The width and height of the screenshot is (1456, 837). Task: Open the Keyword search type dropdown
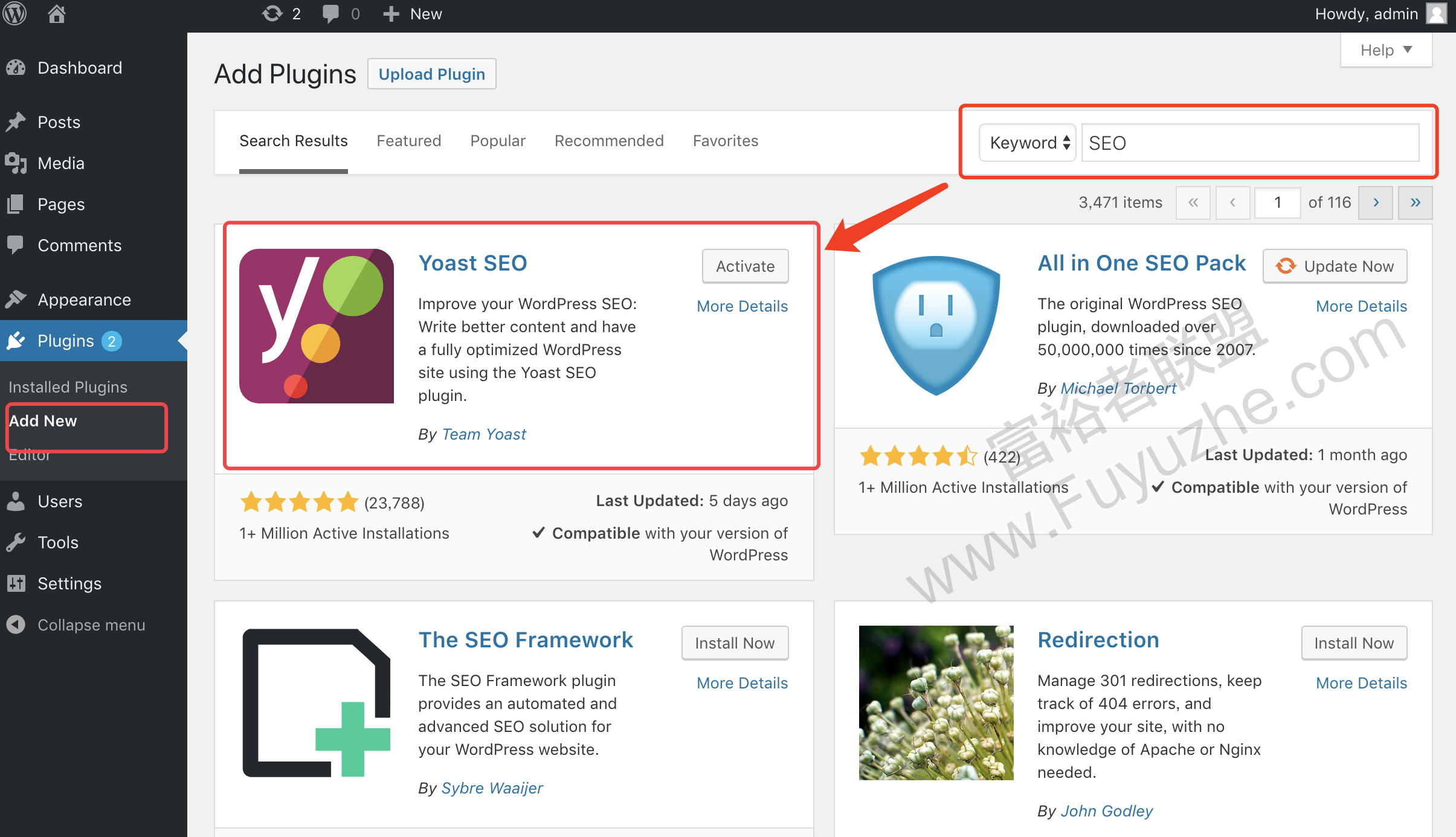pyautogui.click(x=1028, y=143)
